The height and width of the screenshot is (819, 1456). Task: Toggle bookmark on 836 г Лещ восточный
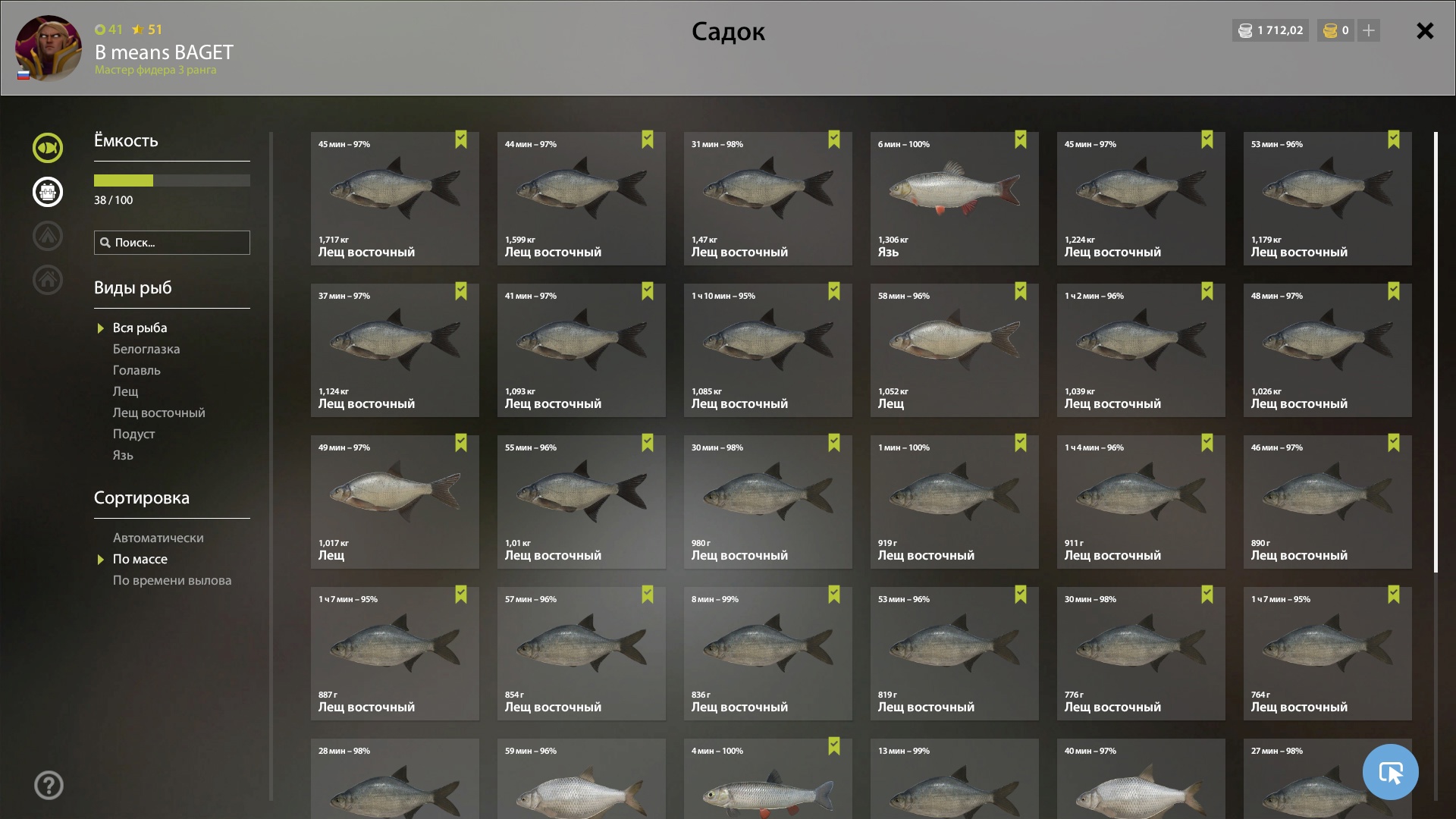[834, 595]
